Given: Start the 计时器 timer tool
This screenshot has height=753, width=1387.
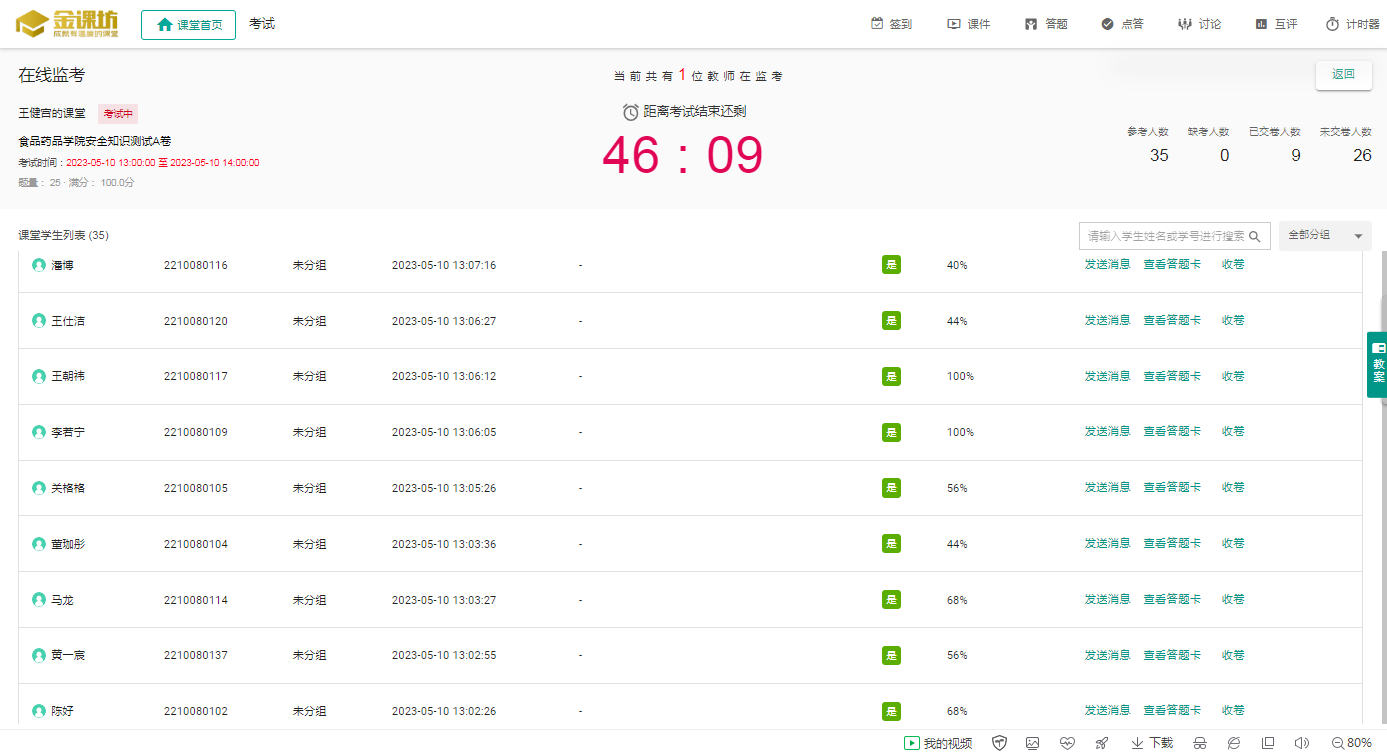Looking at the screenshot, I should coord(1352,24).
